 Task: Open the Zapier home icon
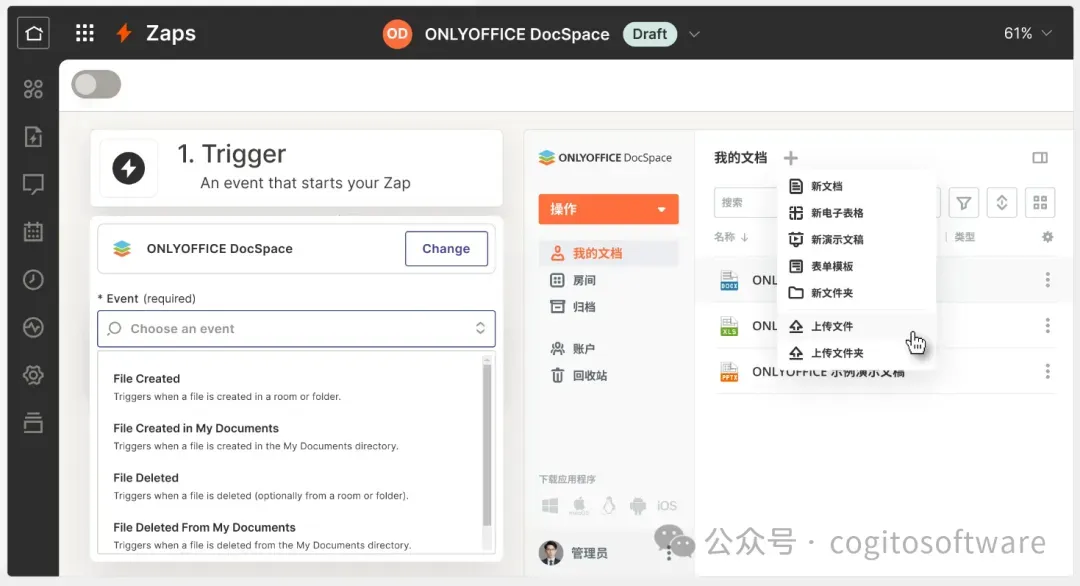click(x=33, y=33)
